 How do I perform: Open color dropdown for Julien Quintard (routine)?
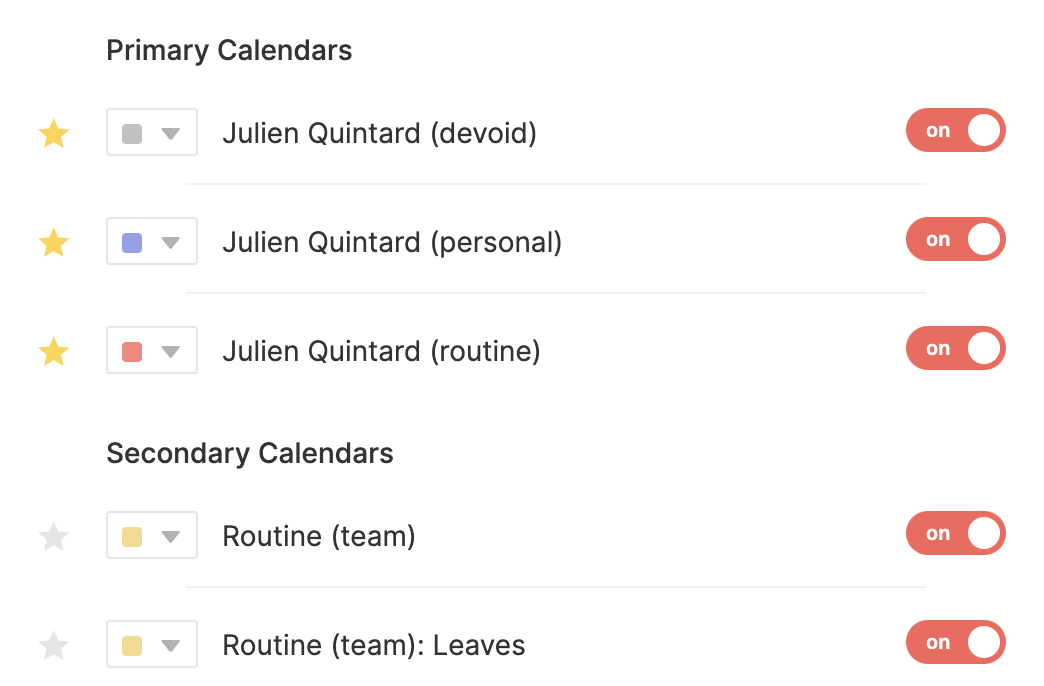tap(170, 351)
